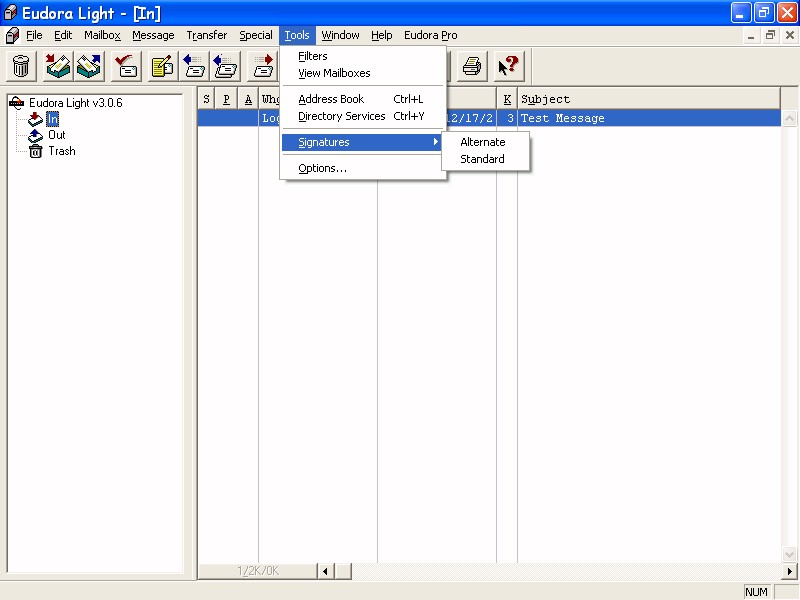Expand the Signatures submenu entry
Screen dimensions: 800x600
pos(364,142)
